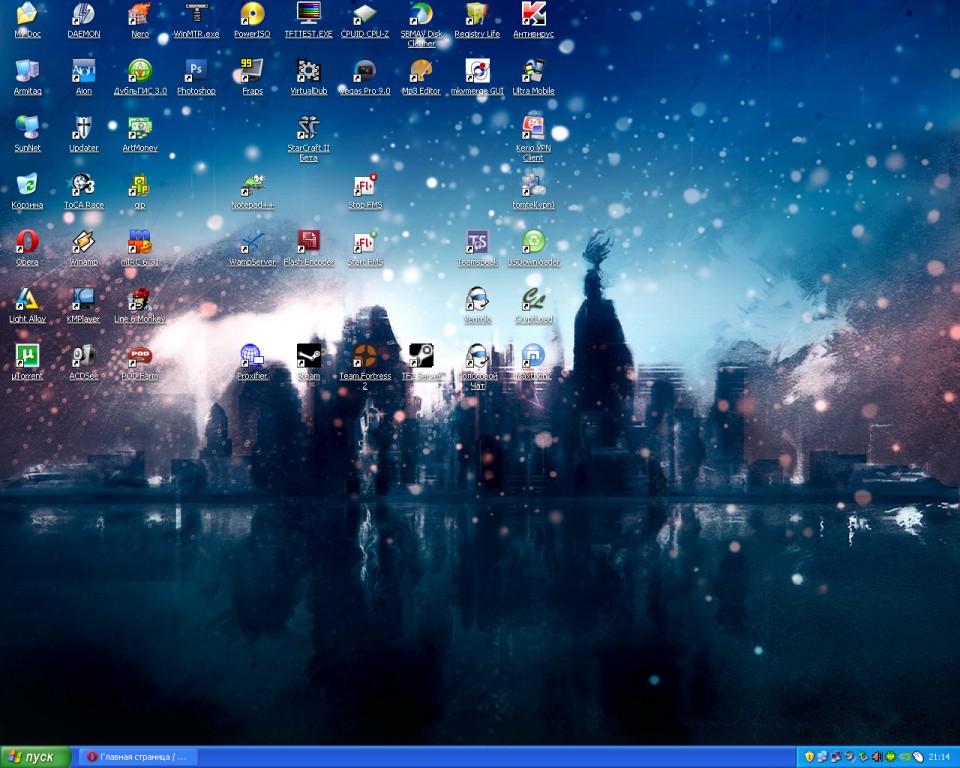Viewport: 960px width, 768px height.
Task: Click the Light Alloy player icon
Action: coord(28,299)
